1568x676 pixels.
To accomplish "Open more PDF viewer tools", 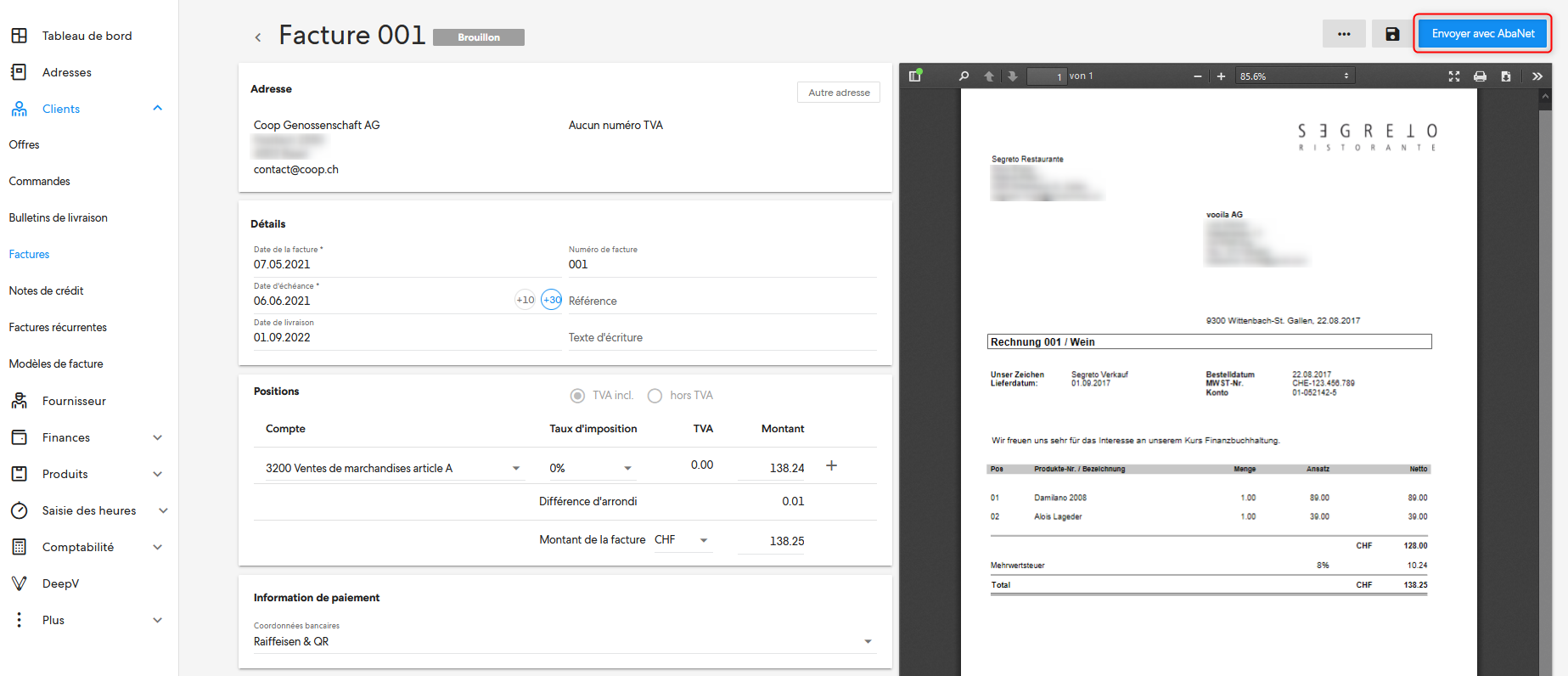I will 1537,76.
